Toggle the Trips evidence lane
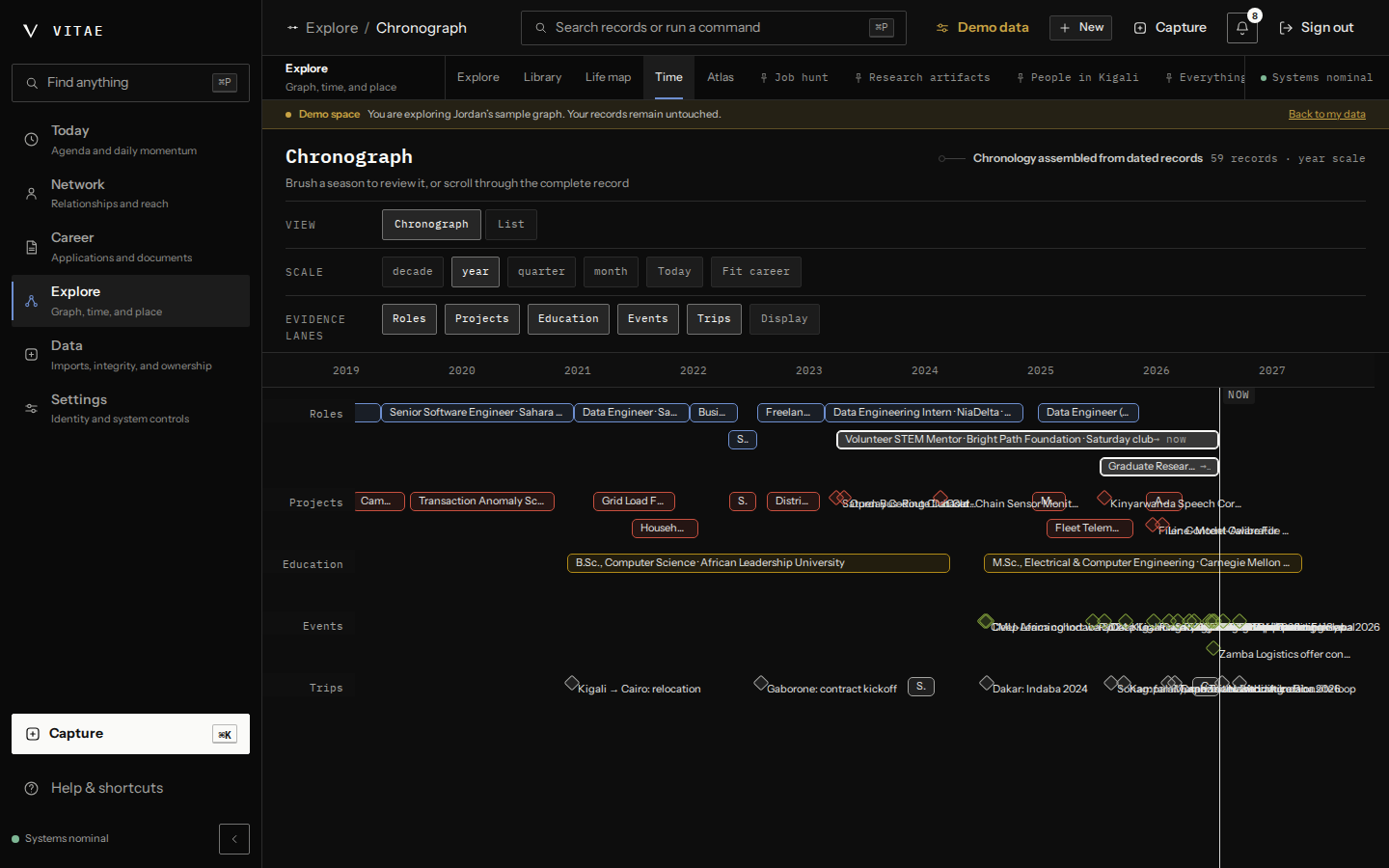Screen dimensions: 1389x868 [x=714, y=319]
